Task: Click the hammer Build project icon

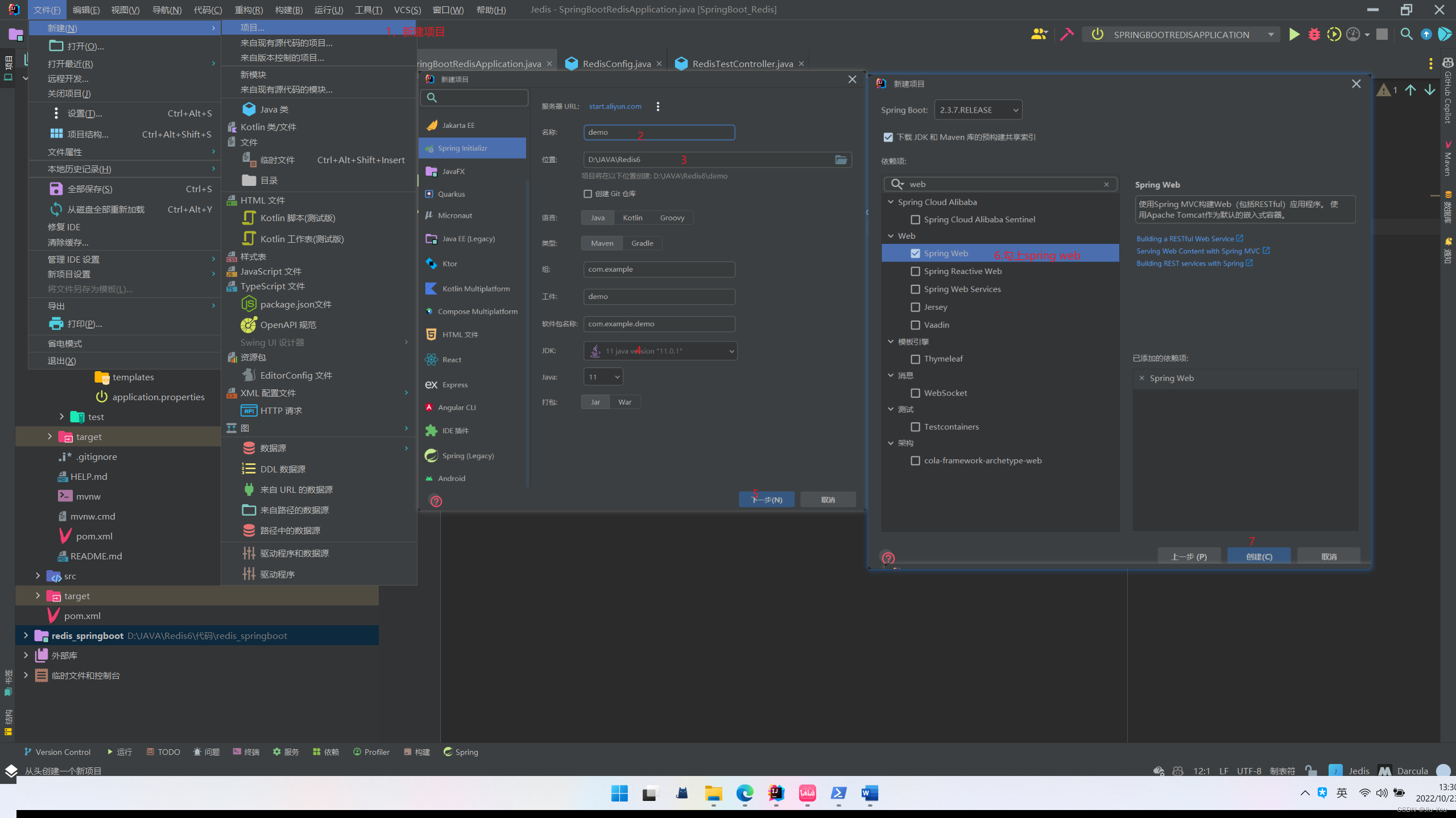Action: coord(1066,35)
